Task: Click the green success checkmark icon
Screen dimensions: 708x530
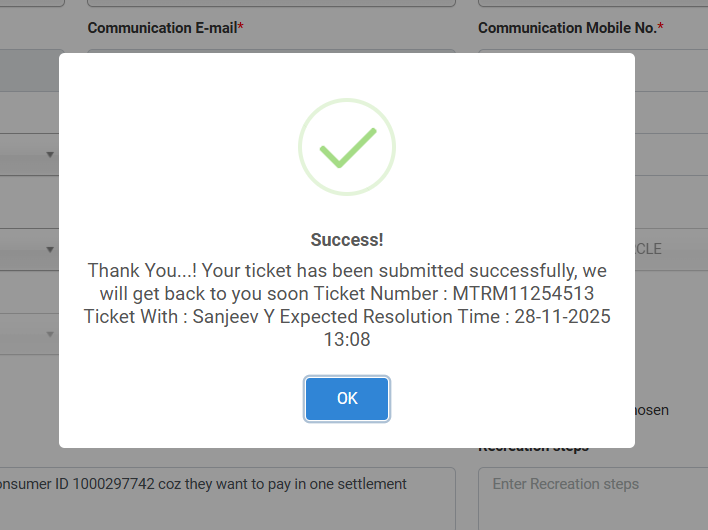Action: (347, 147)
